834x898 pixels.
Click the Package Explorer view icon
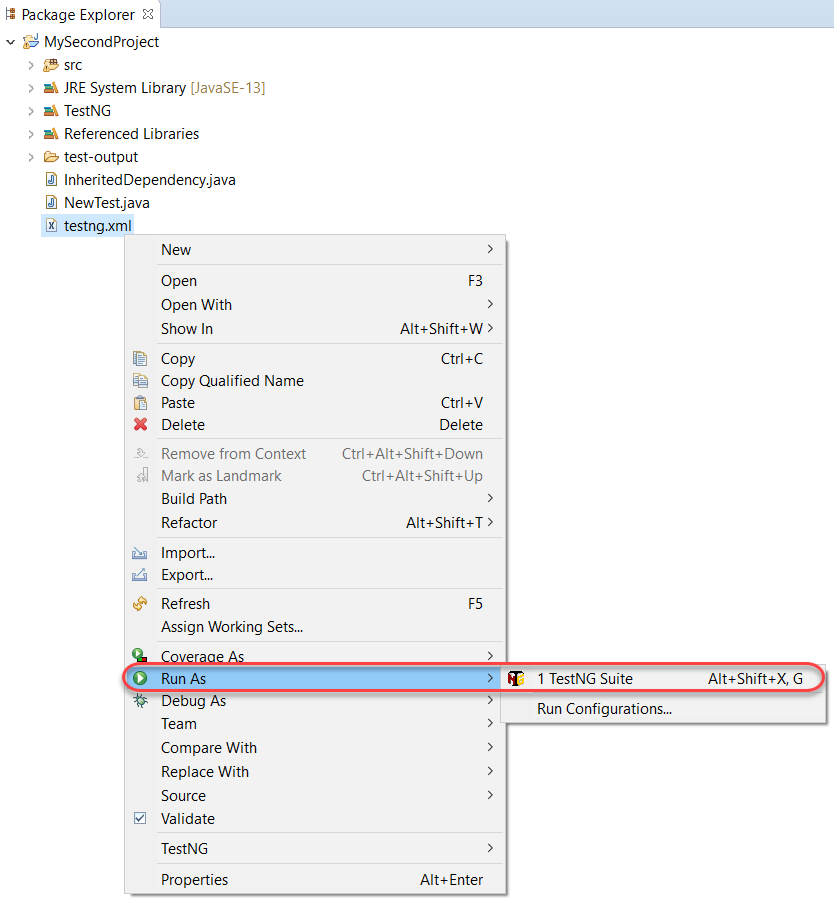pos(10,14)
